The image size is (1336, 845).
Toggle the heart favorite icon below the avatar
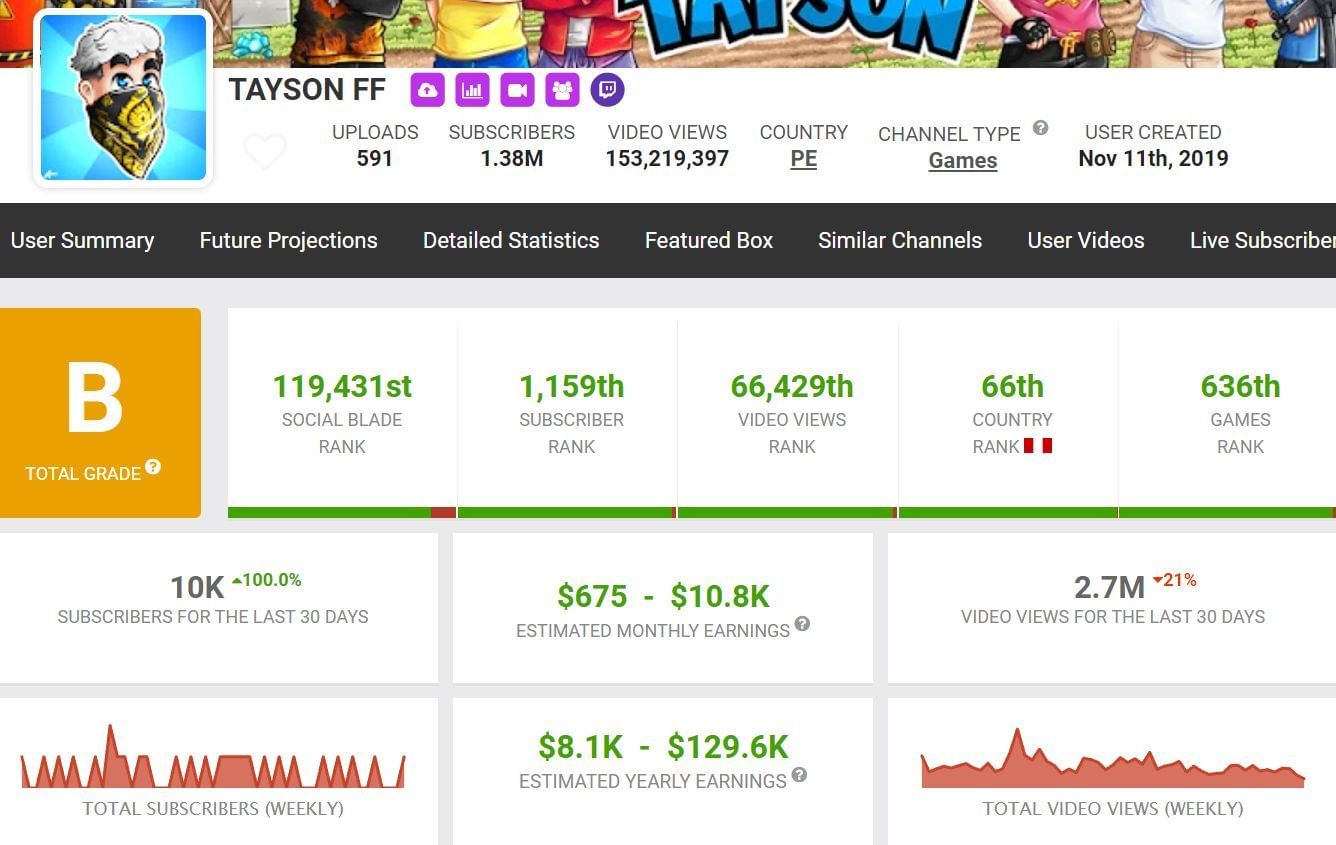click(265, 152)
